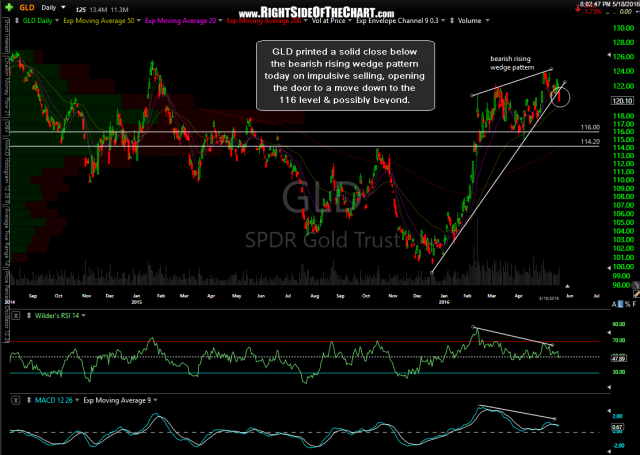This screenshot has width=640, height=455.
Task: Click the GLD ticker symbol
Action: click(27, 7)
